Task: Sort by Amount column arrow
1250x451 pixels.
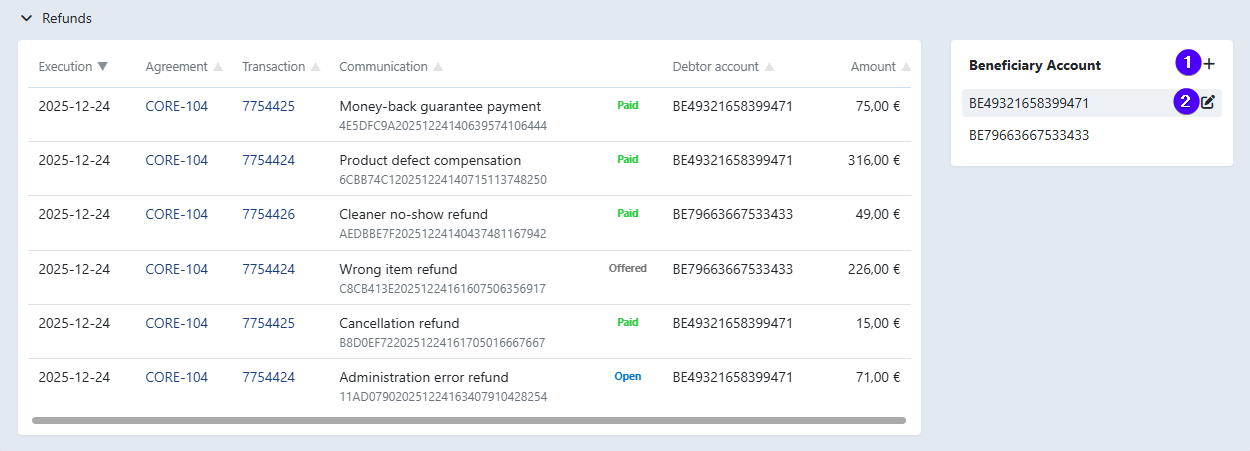Action: (906, 67)
